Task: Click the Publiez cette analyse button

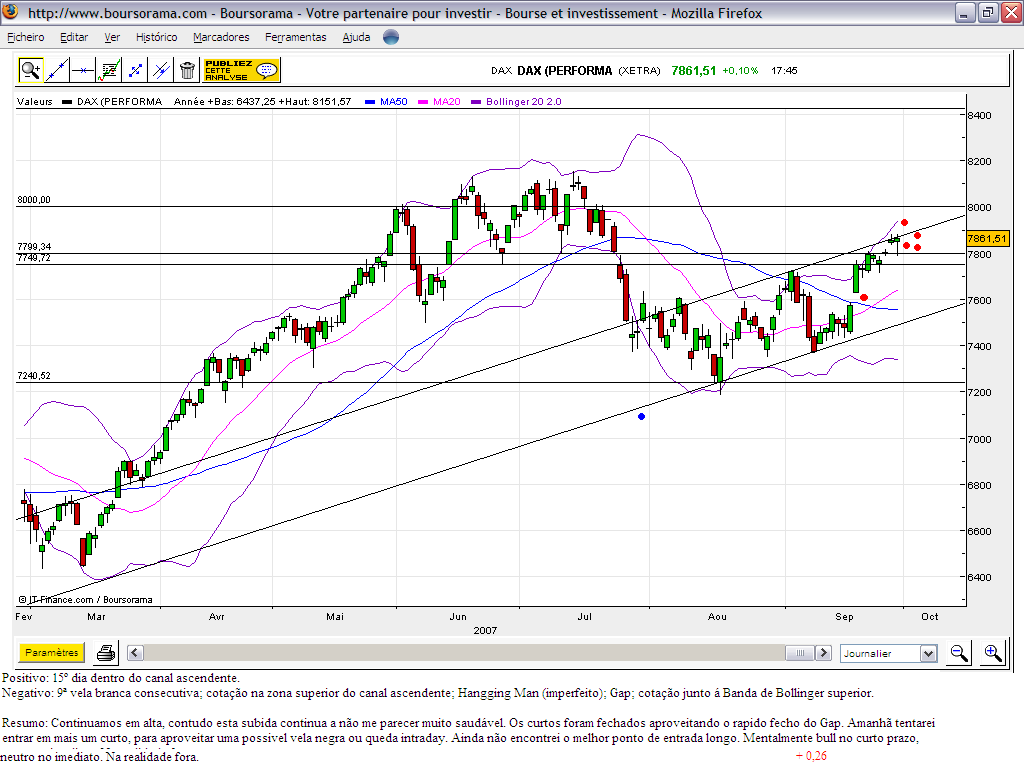Action: pos(241,70)
